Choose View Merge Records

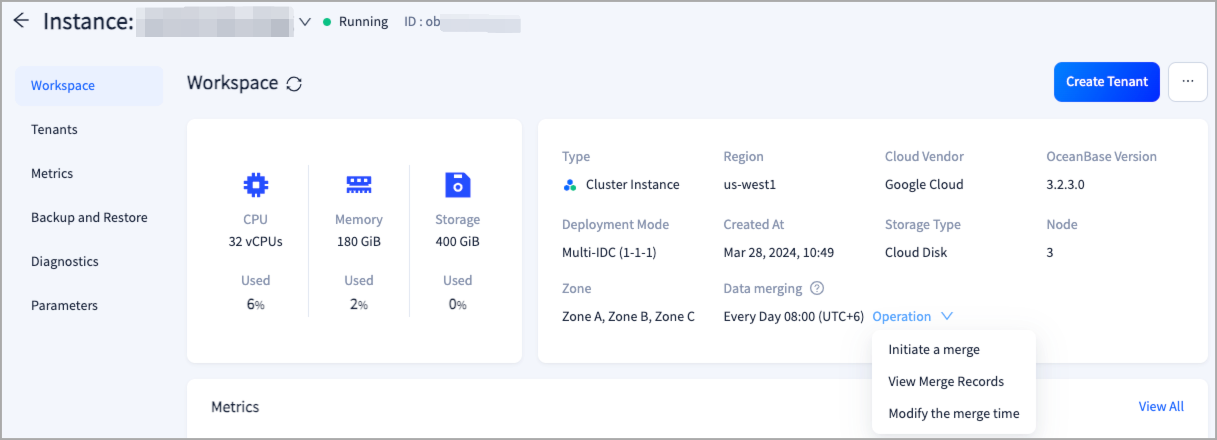click(x=946, y=381)
